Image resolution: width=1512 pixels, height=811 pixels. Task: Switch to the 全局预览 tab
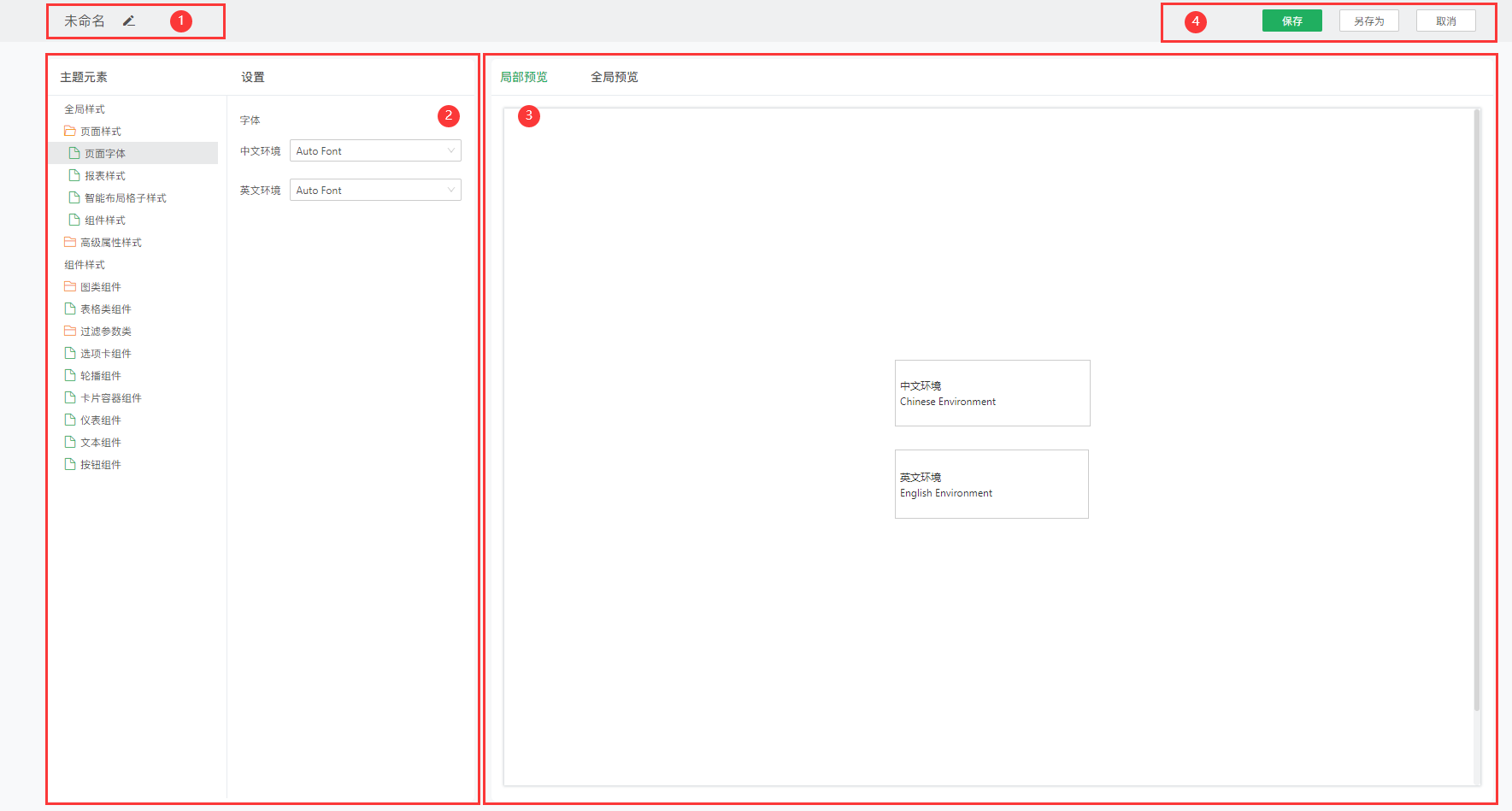click(x=614, y=77)
